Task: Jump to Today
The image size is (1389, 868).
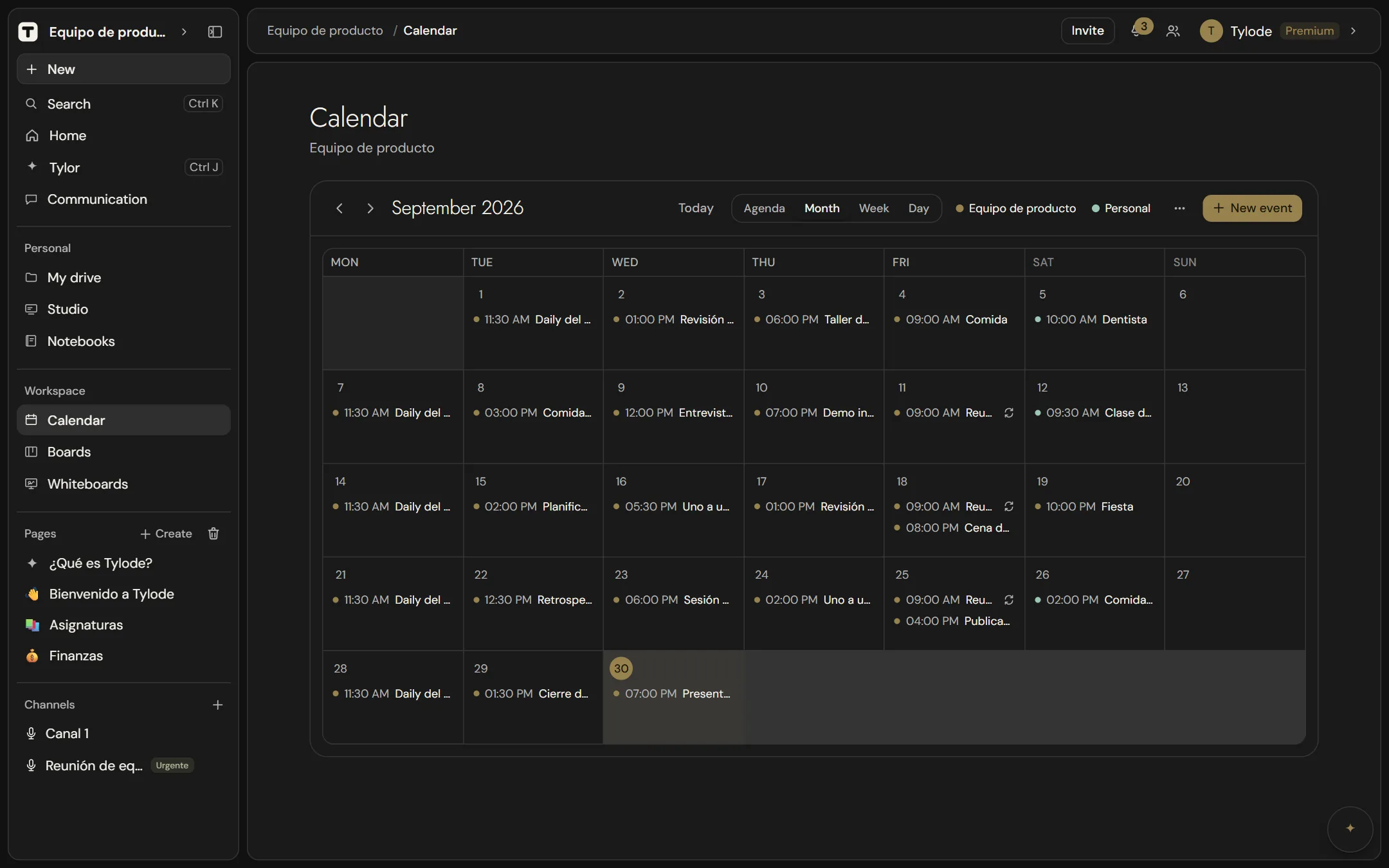Action: pyautogui.click(x=696, y=208)
